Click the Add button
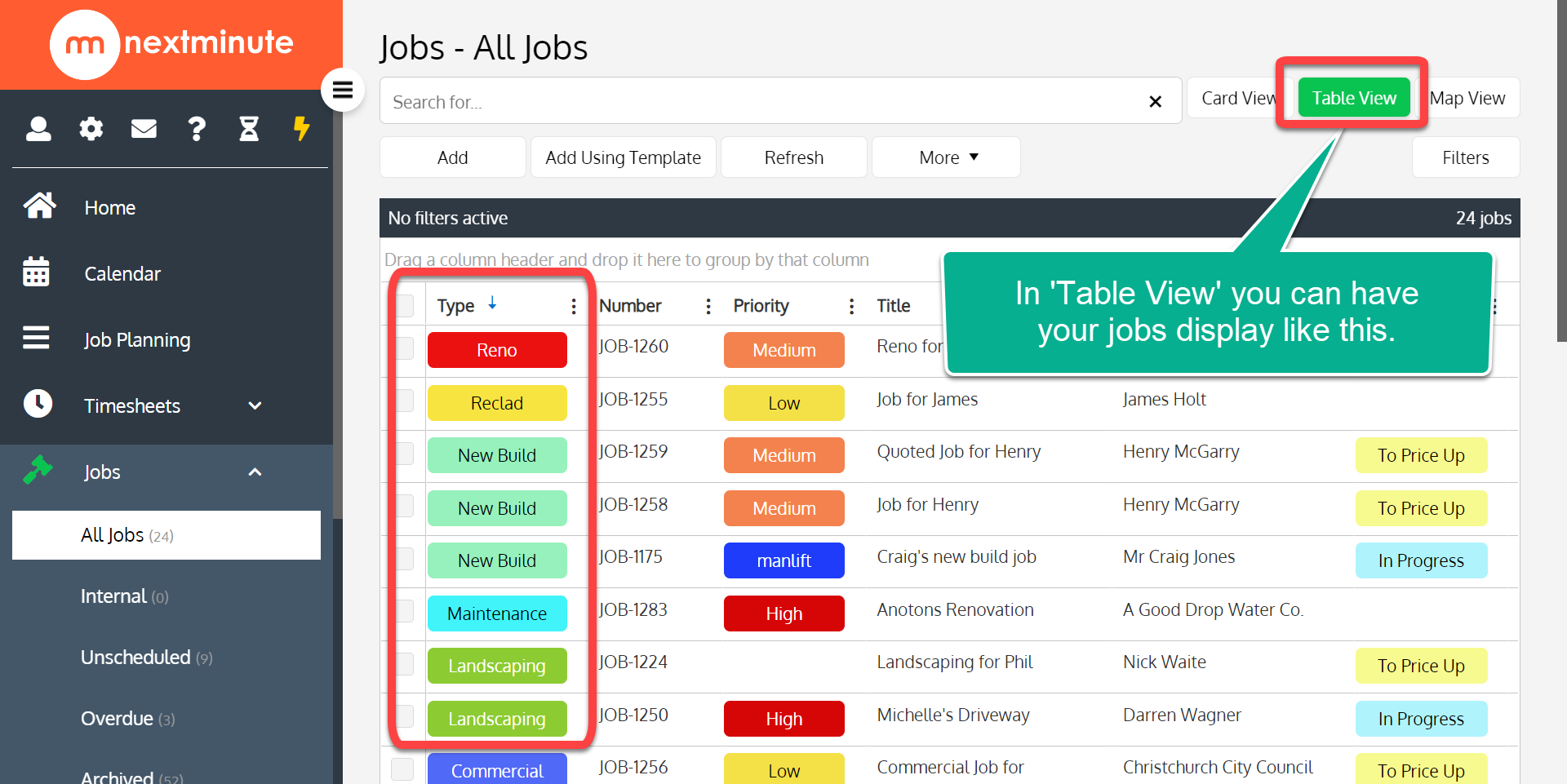This screenshot has height=784, width=1567. pos(453,157)
